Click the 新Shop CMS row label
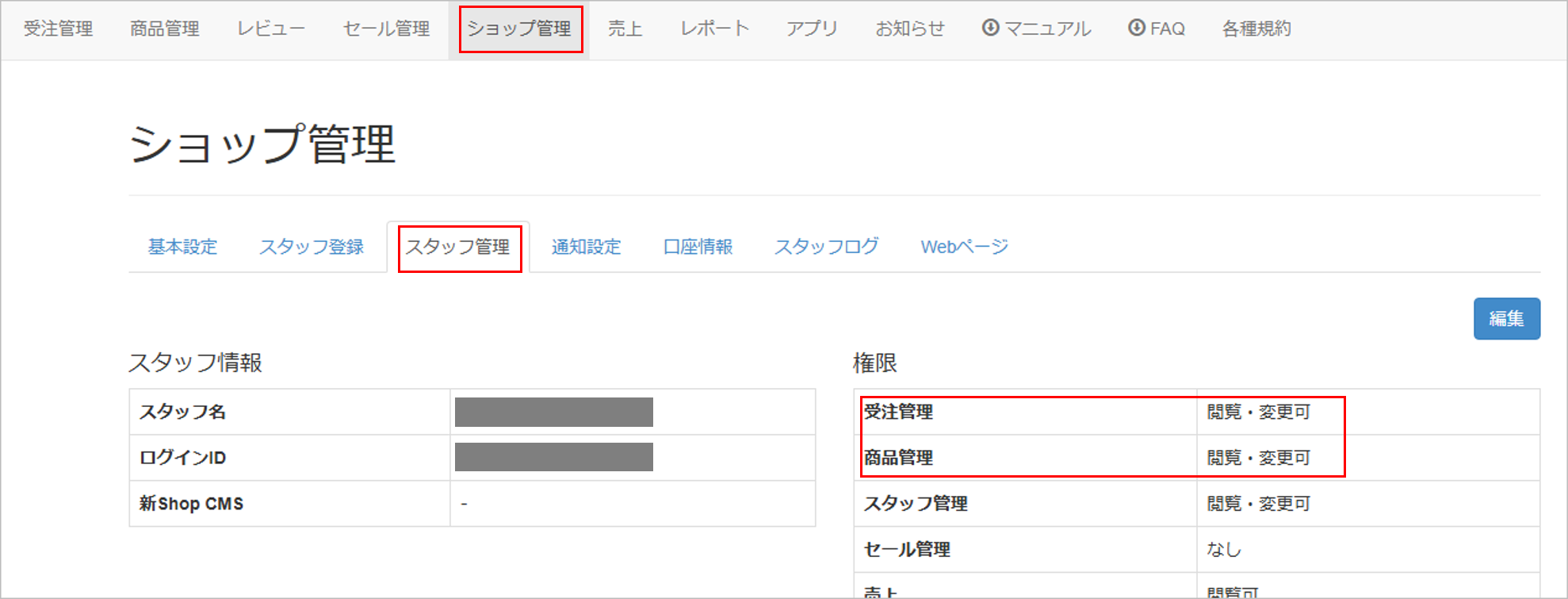 tap(191, 504)
